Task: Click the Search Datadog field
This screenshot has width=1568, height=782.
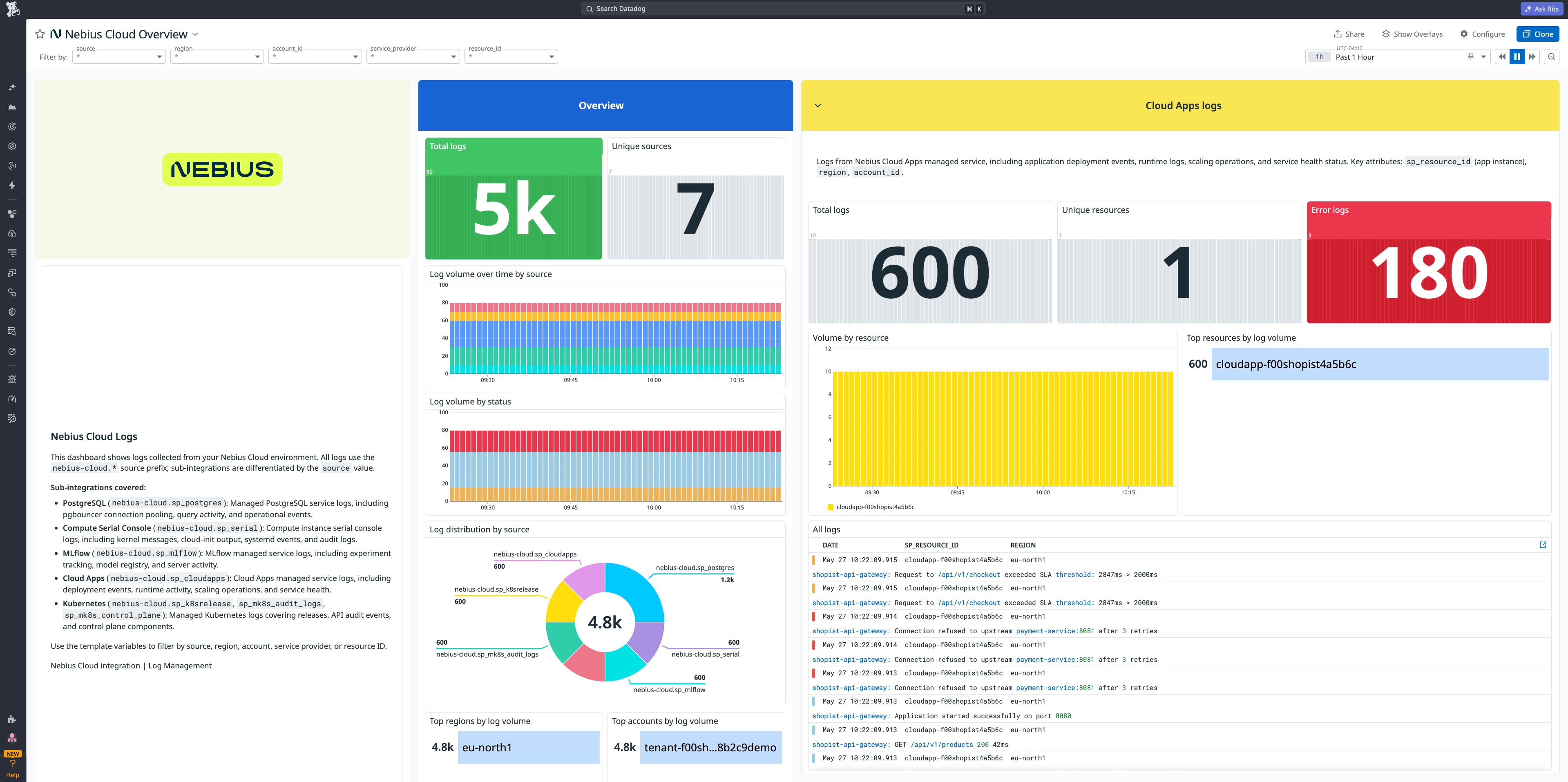Action: pyautogui.click(x=784, y=9)
